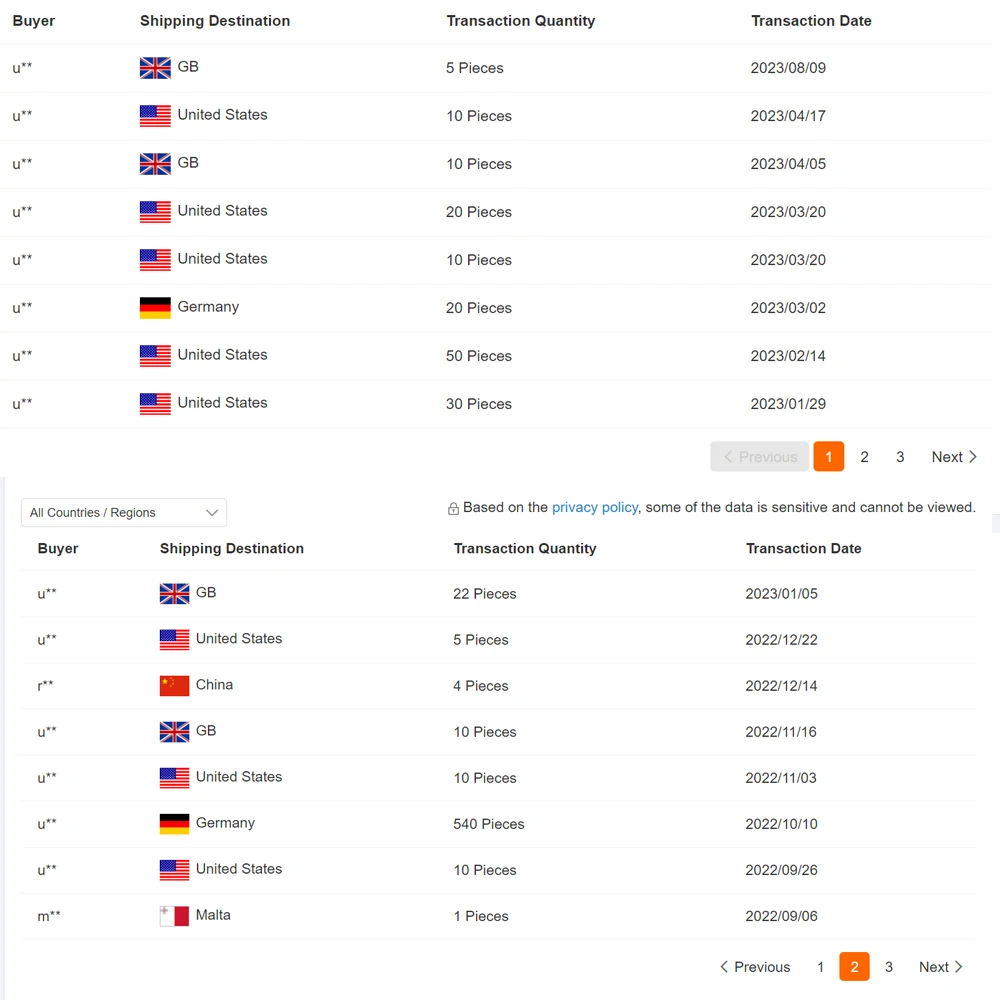The height and width of the screenshot is (1000, 1000).
Task: Go to page 2 in upper pagination
Action: pyautogui.click(x=864, y=457)
